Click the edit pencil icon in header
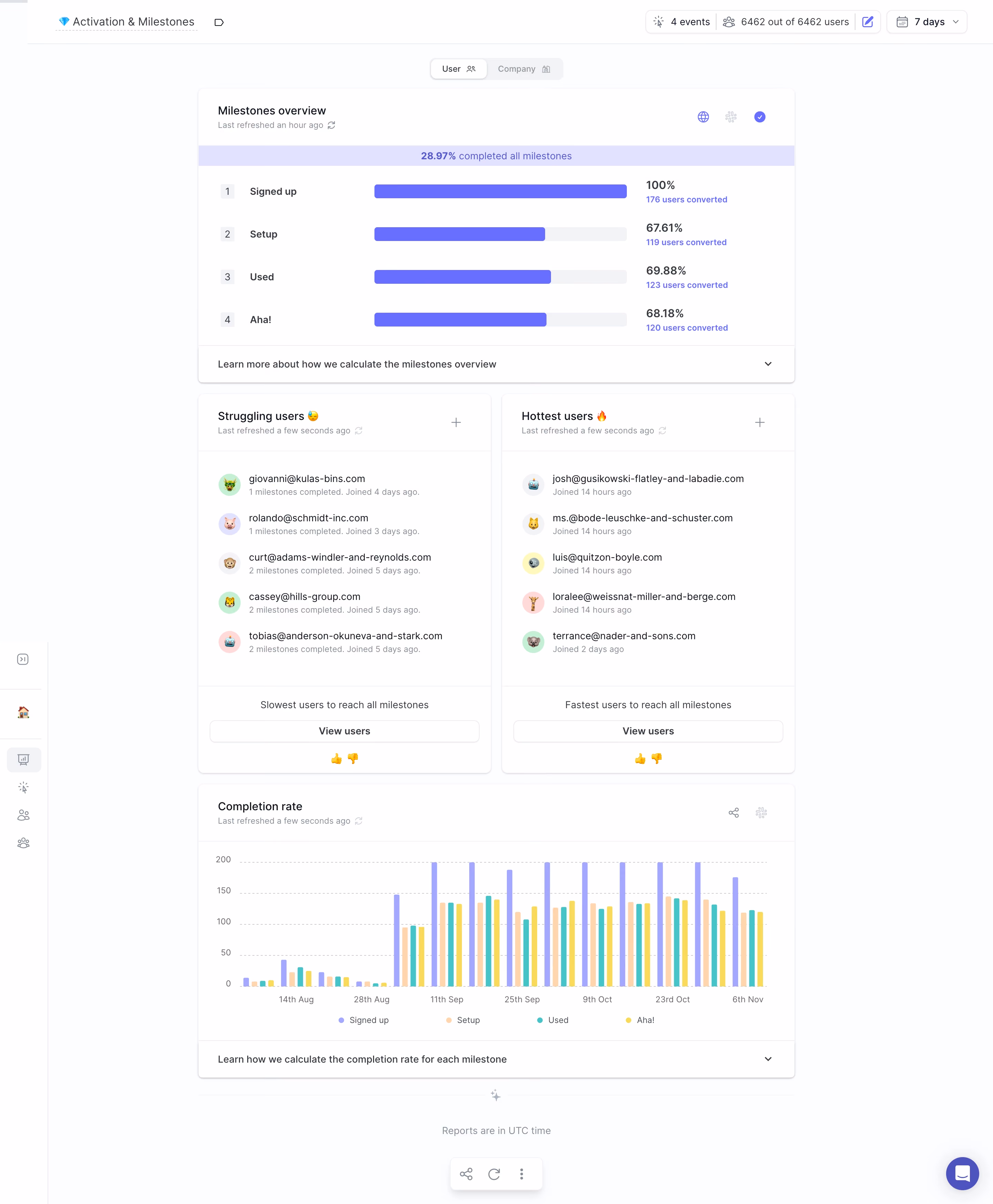The width and height of the screenshot is (993, 1204). point(867,22)
